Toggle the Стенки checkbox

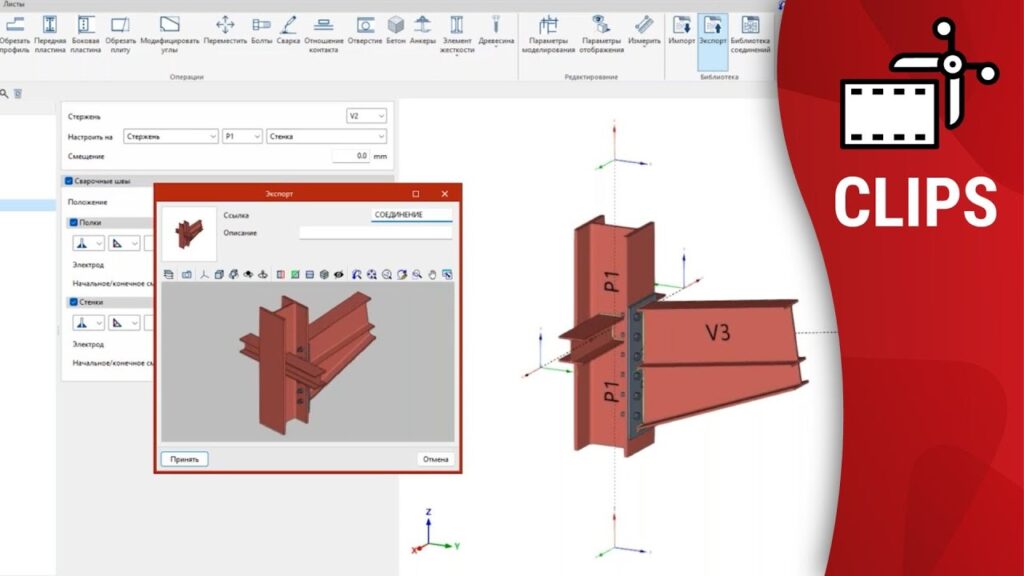(73, 301)
